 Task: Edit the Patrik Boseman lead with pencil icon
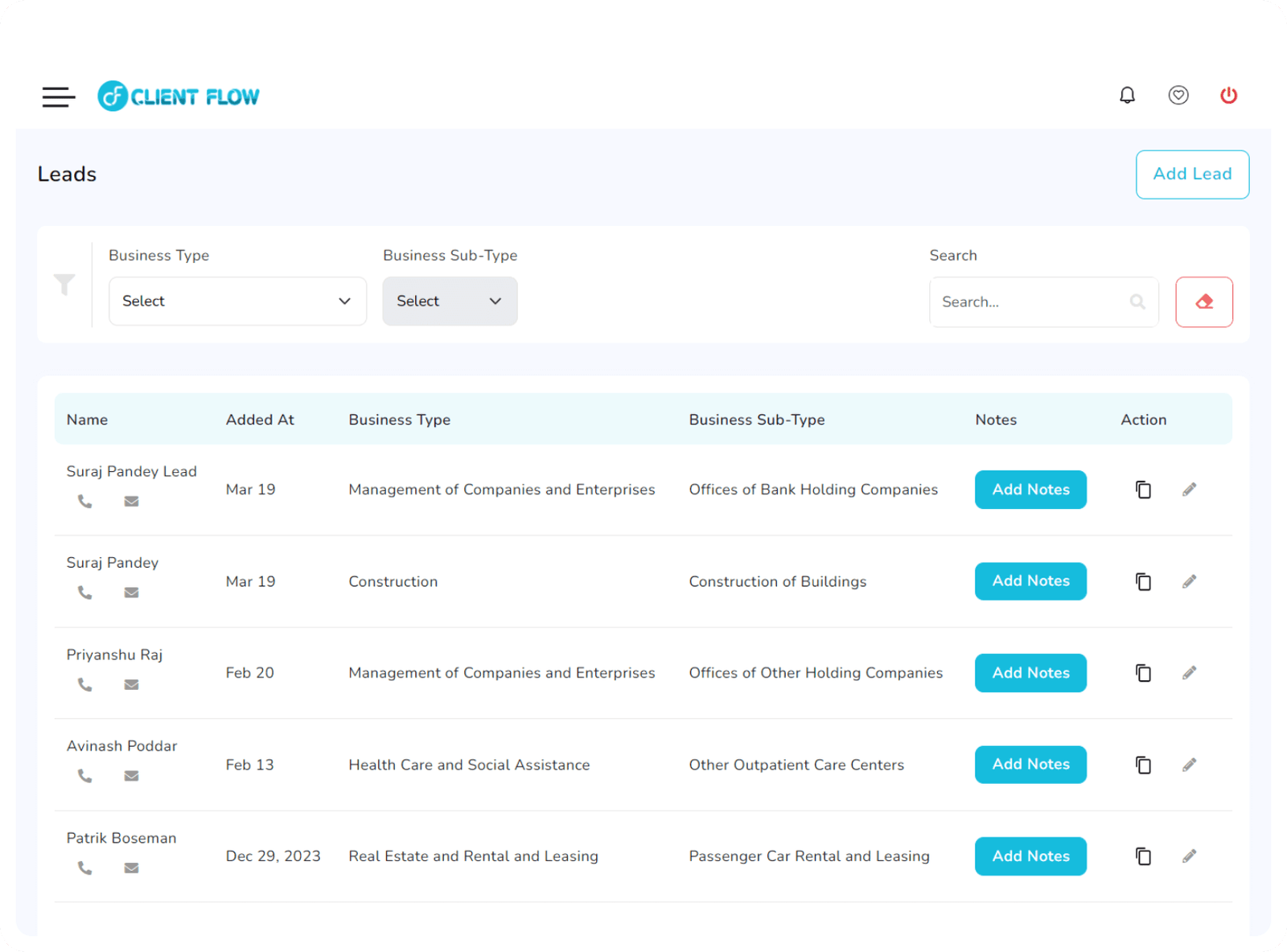click(x=1189, y=856)
